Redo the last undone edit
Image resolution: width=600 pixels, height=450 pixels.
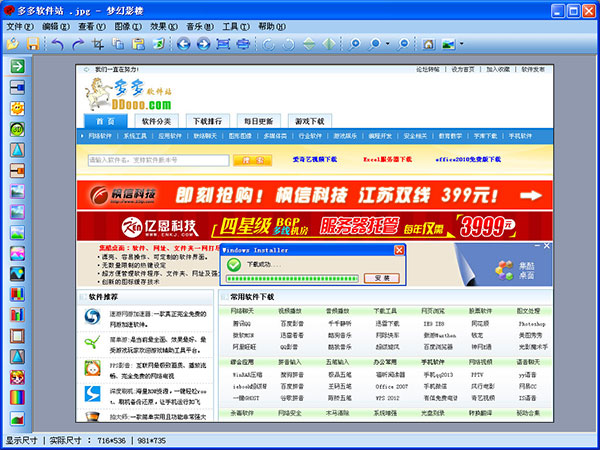pos(78,44)
